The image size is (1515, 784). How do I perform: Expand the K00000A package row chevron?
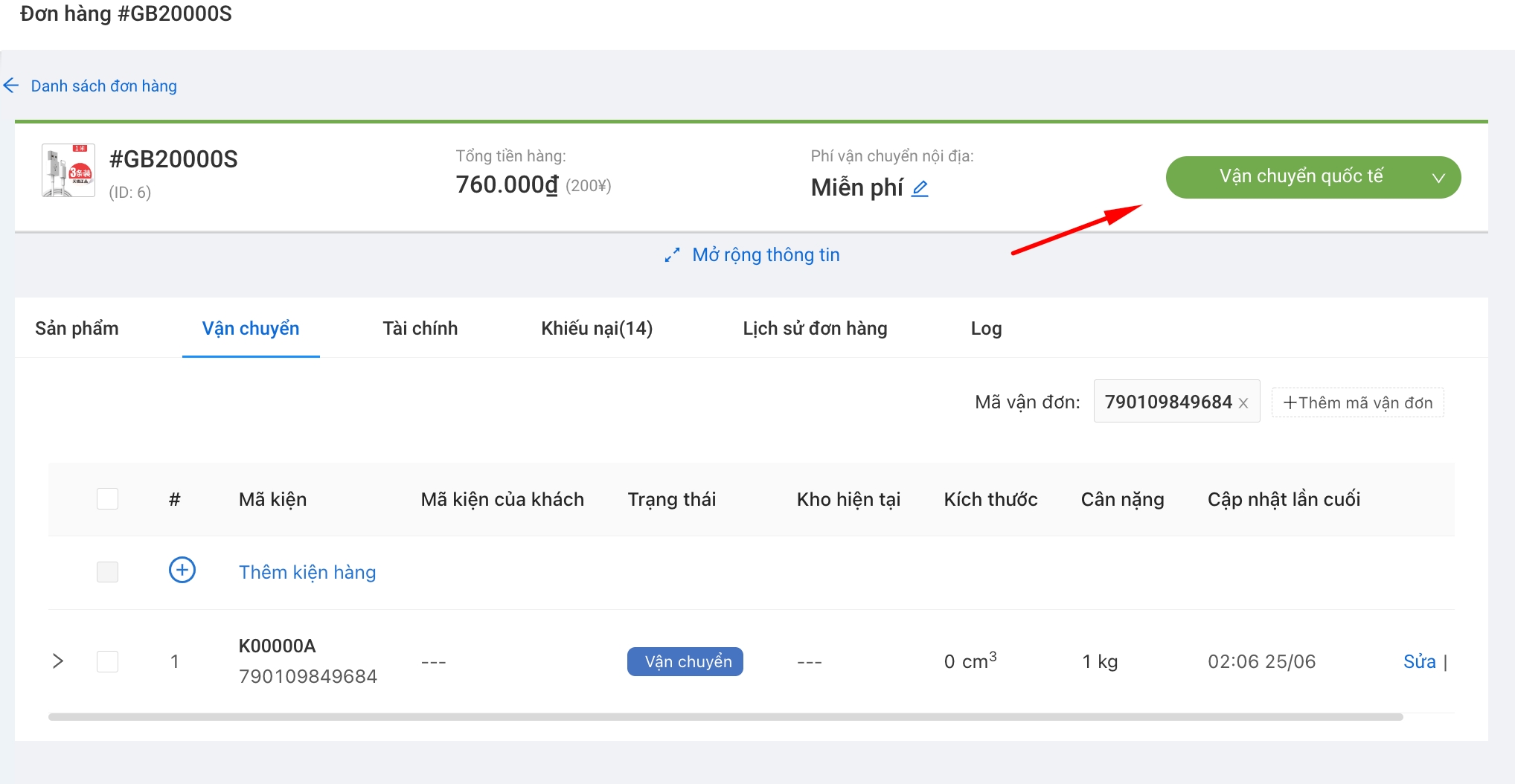pos(58,661)
